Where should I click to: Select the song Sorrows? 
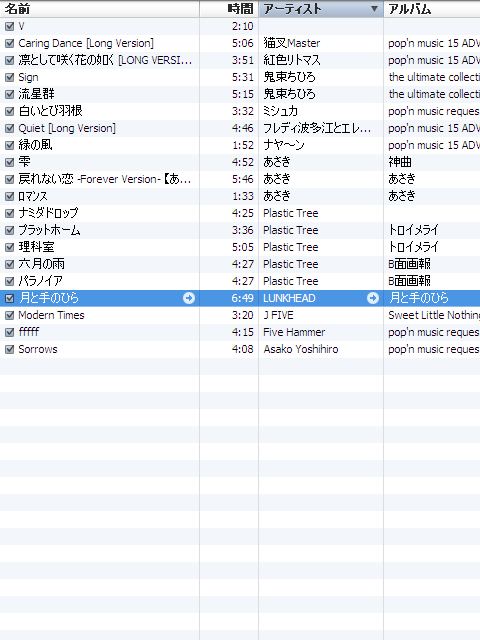pos(38,349)
